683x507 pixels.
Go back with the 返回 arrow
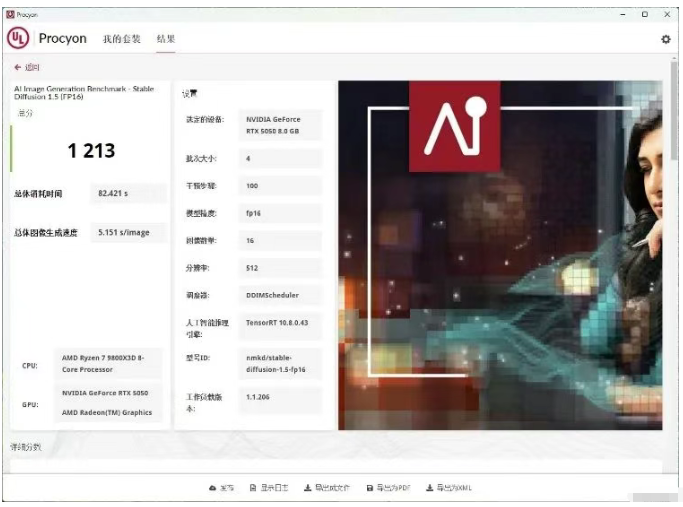(27, 67)
